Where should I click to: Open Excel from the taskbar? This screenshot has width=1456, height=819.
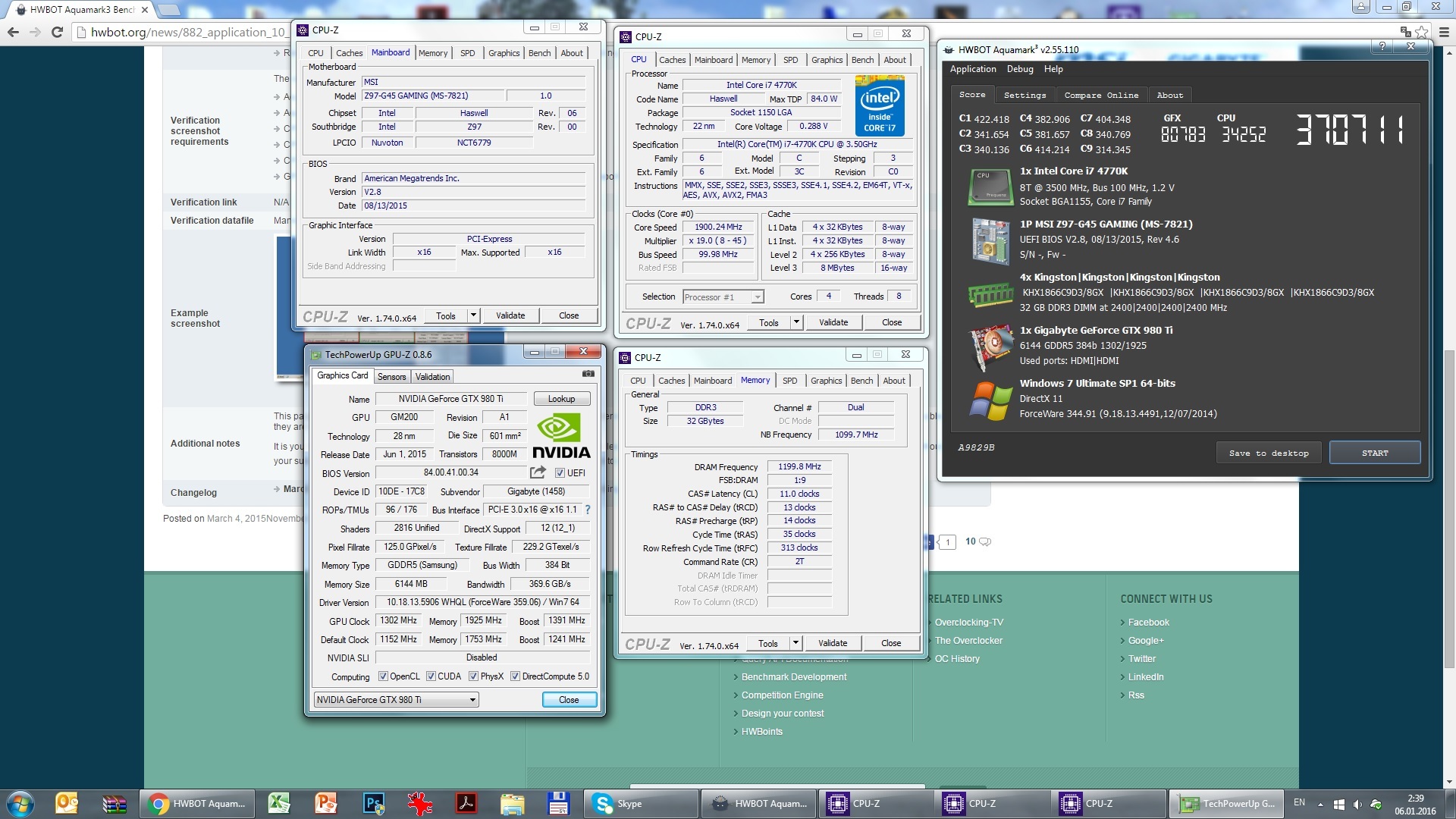pyautogui.click(x=279, y=803)
